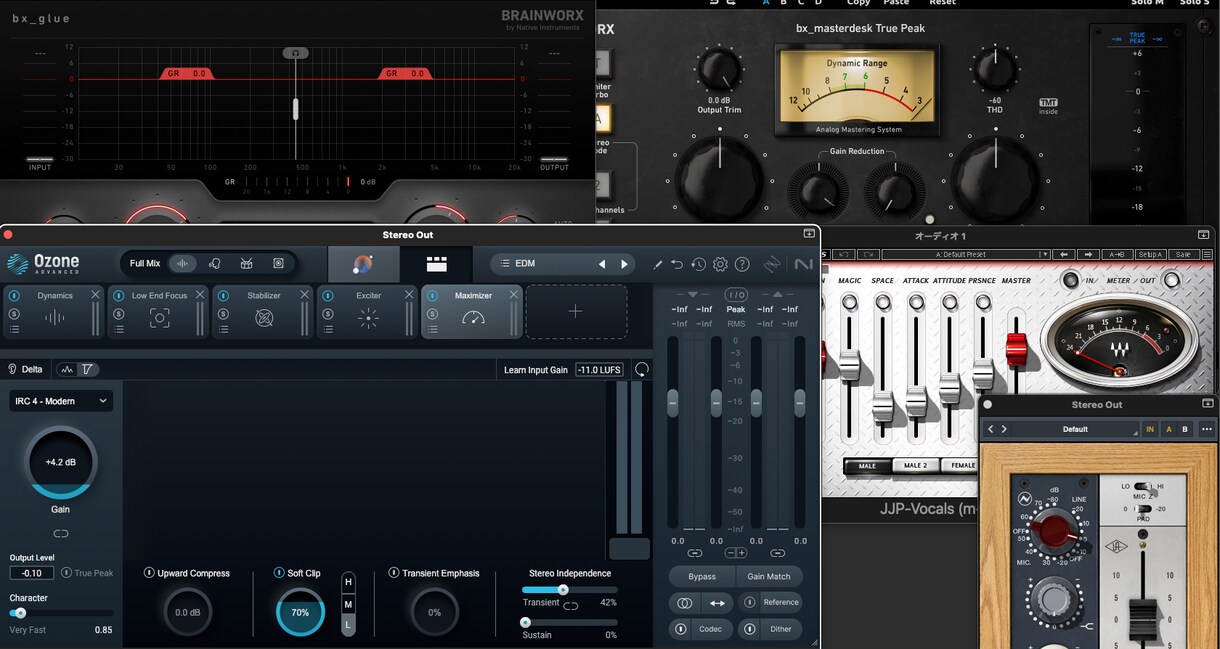Click the I/O meter options icon above Peak
1220x649 pixels.
click(736, 295)
